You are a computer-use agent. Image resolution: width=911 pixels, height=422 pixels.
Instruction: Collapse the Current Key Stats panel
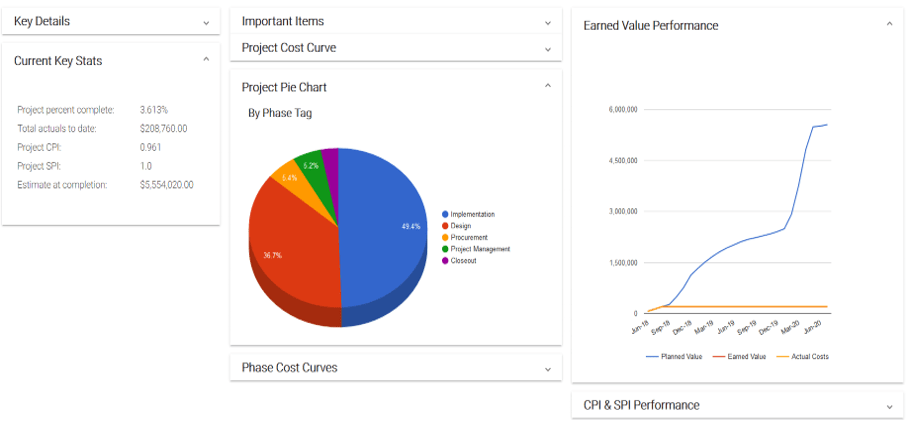(x=206, y=60)
